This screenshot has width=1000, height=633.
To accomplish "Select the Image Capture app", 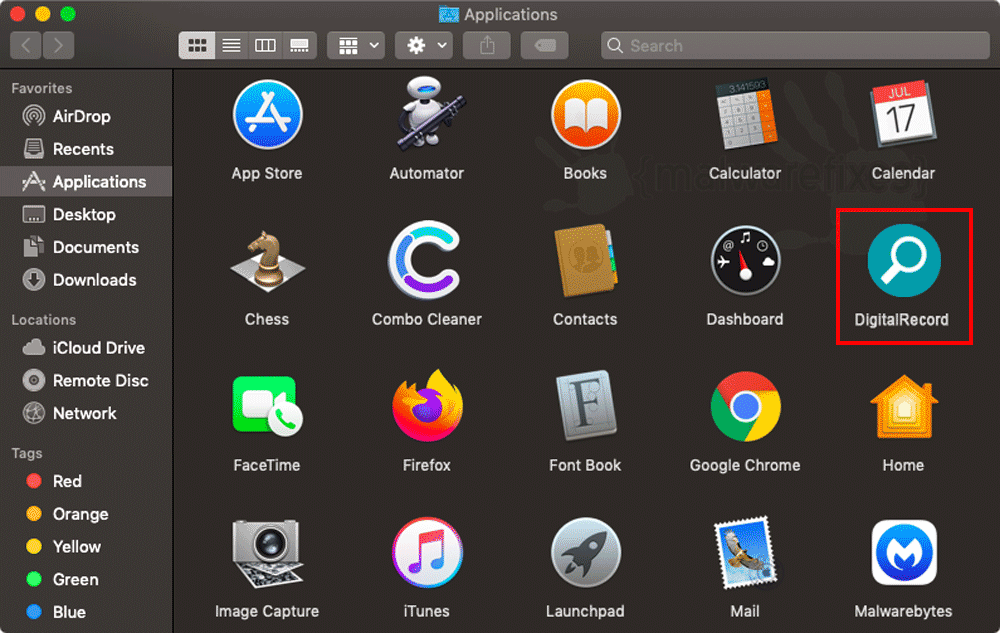I will click(x=267, y=552).
